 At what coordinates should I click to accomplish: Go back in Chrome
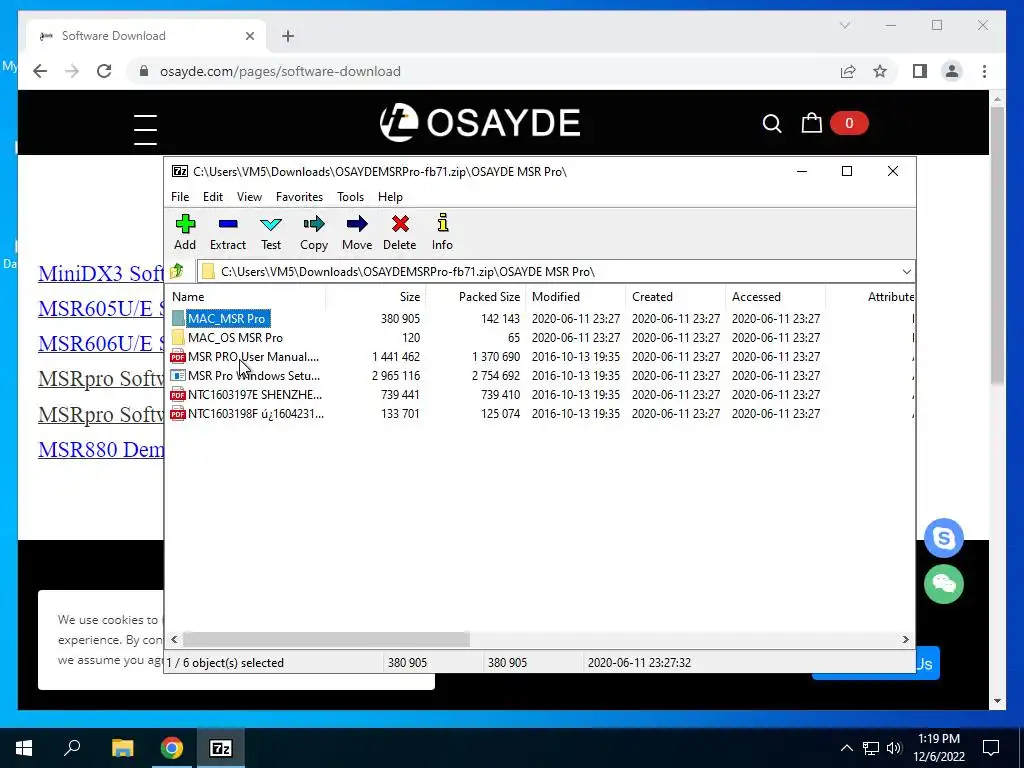click(x=40, y=71)
